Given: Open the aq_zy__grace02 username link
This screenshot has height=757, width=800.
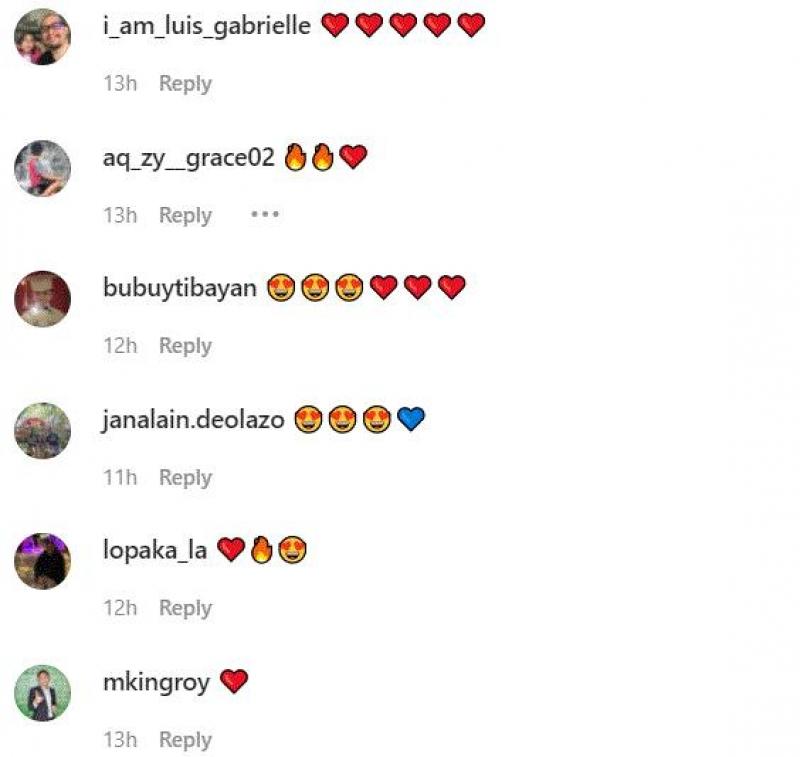Looking at the screenshot, I should click(x=188, y=158).
